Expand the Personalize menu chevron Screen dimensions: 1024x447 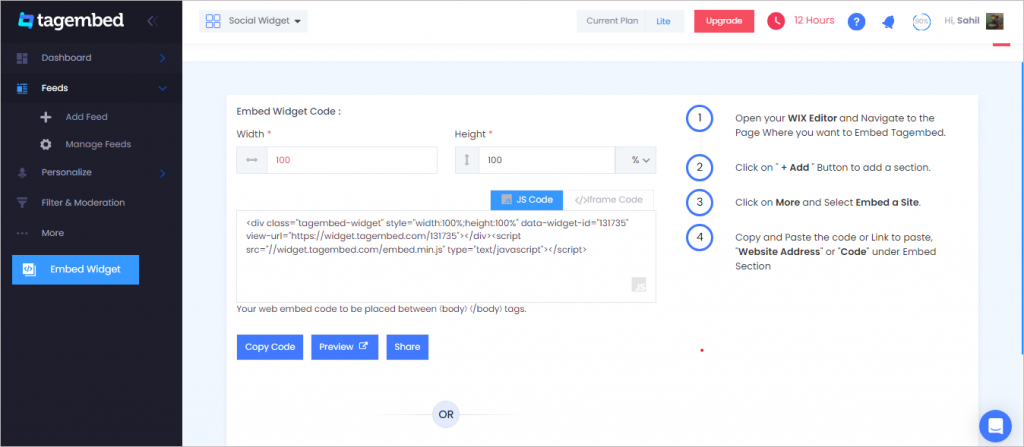coord(163,173)
